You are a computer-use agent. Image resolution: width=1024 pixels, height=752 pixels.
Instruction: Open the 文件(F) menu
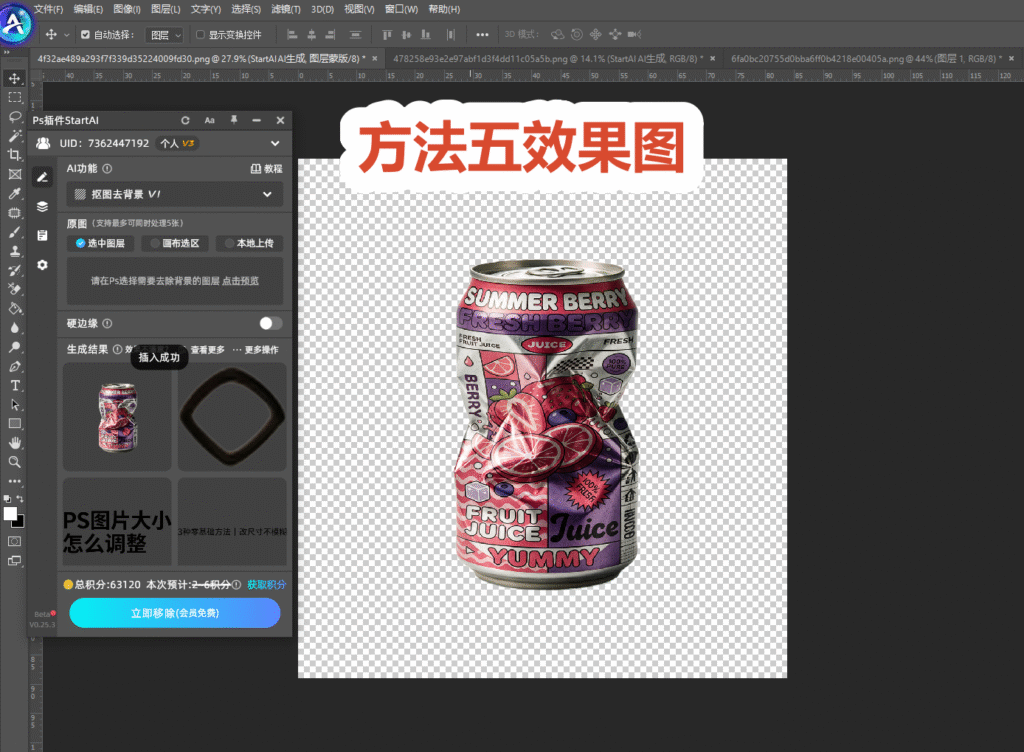[48, 9]
